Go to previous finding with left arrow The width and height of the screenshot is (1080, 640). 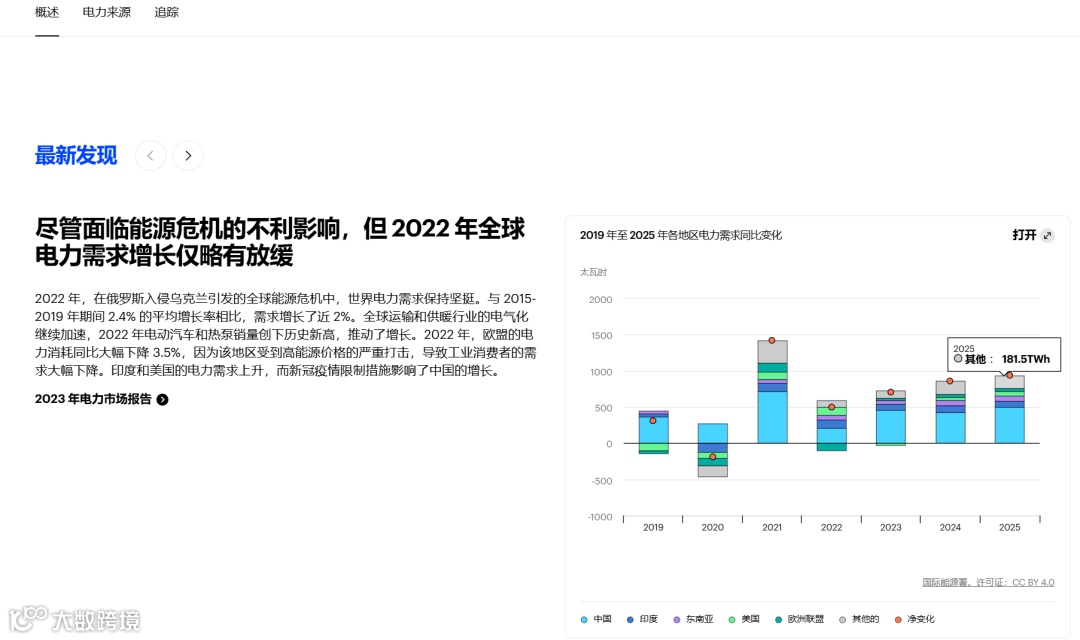[151, 156]
